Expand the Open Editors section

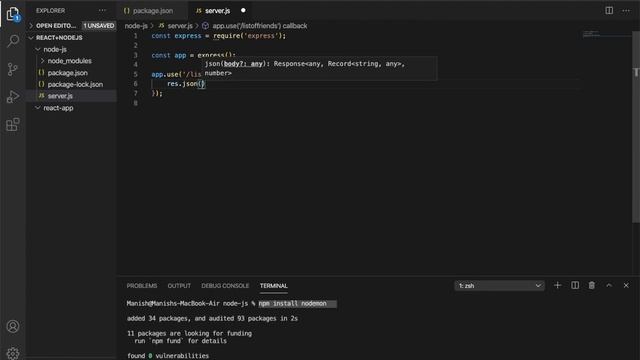(x=56, y=26)
